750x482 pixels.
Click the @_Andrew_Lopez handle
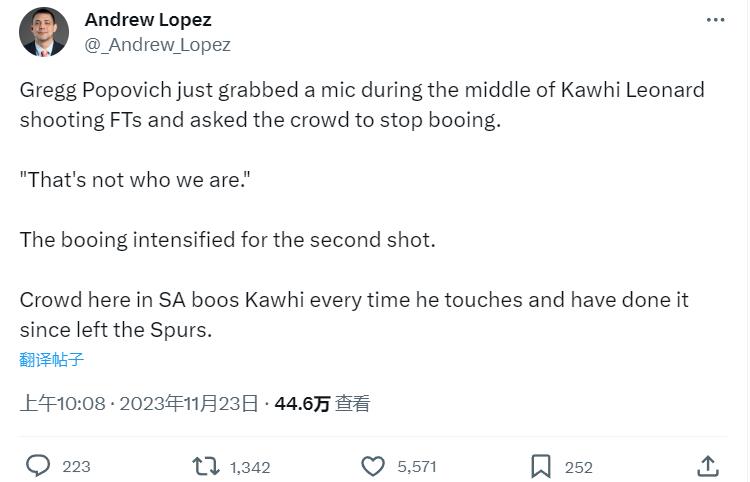click(x=158, y=45)
